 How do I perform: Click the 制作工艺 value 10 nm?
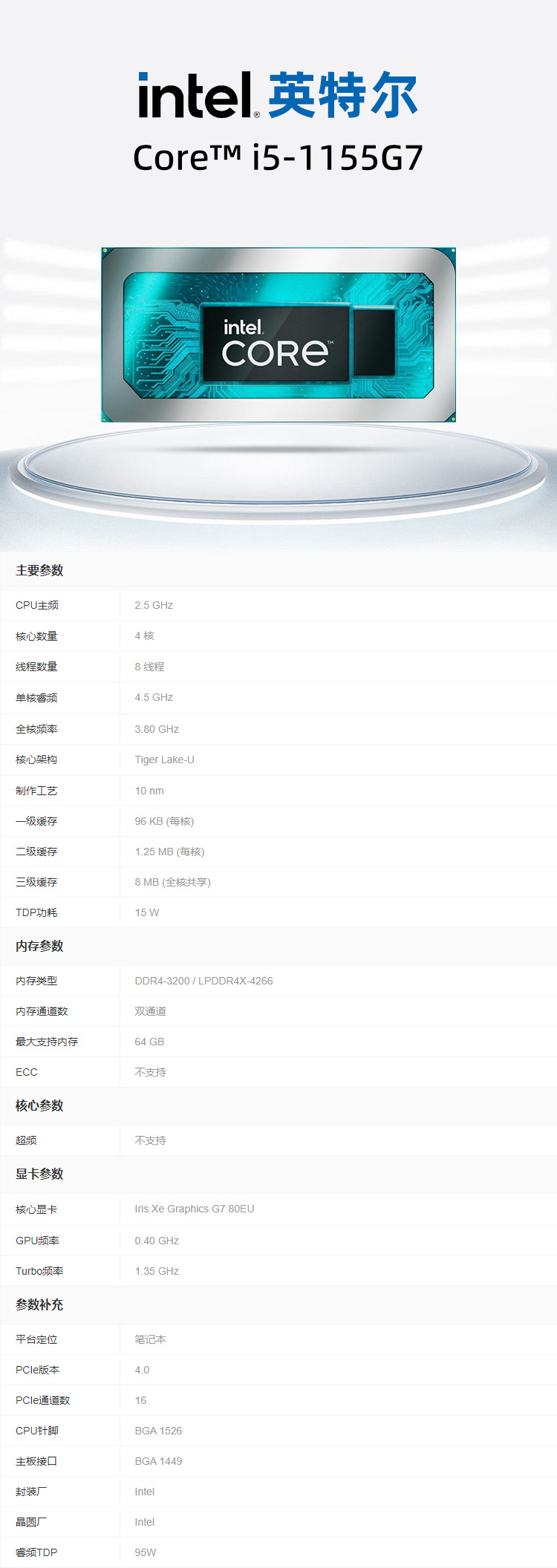coord(149,791)
